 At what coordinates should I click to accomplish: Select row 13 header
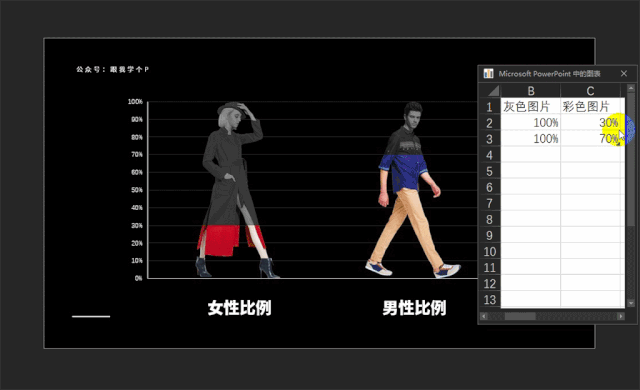(489, 299)
